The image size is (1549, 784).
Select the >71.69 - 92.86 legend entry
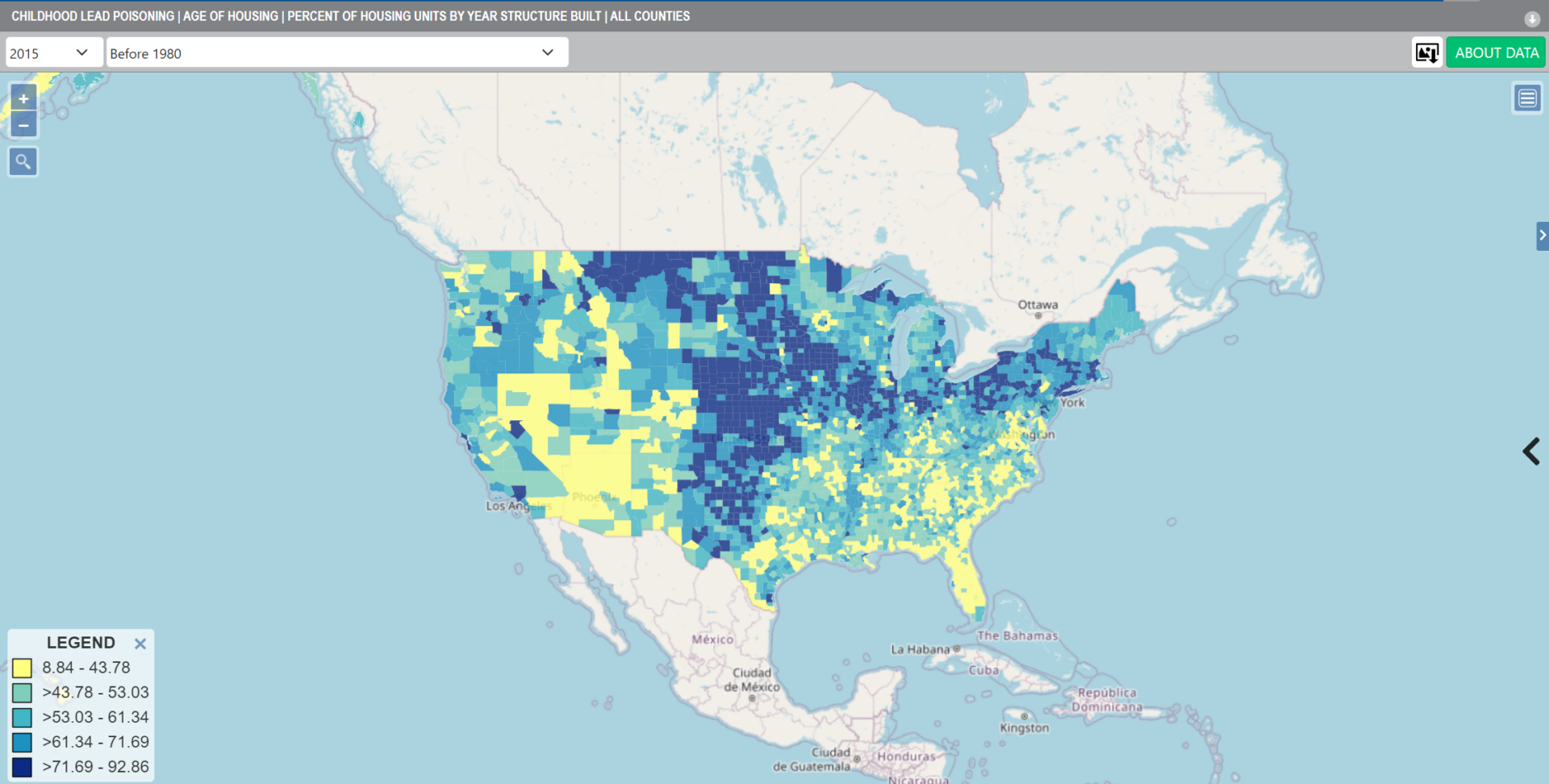pos(90,767)
